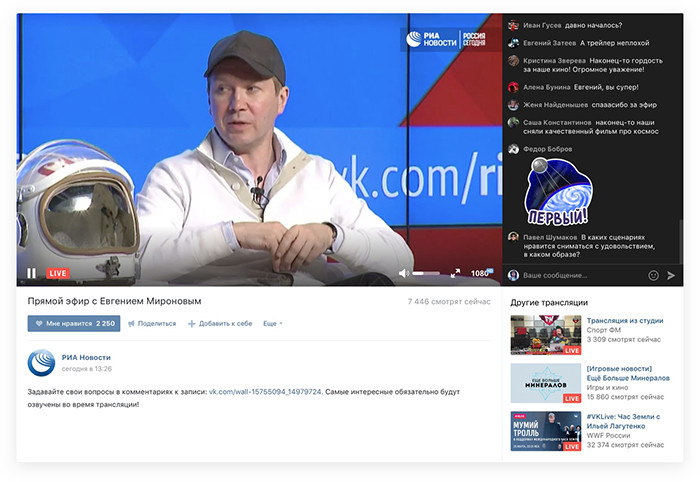The width and height of the screenshot is (700, 482).
Task: Send the chat message with arrow icon
Action: tap(671, 275)
